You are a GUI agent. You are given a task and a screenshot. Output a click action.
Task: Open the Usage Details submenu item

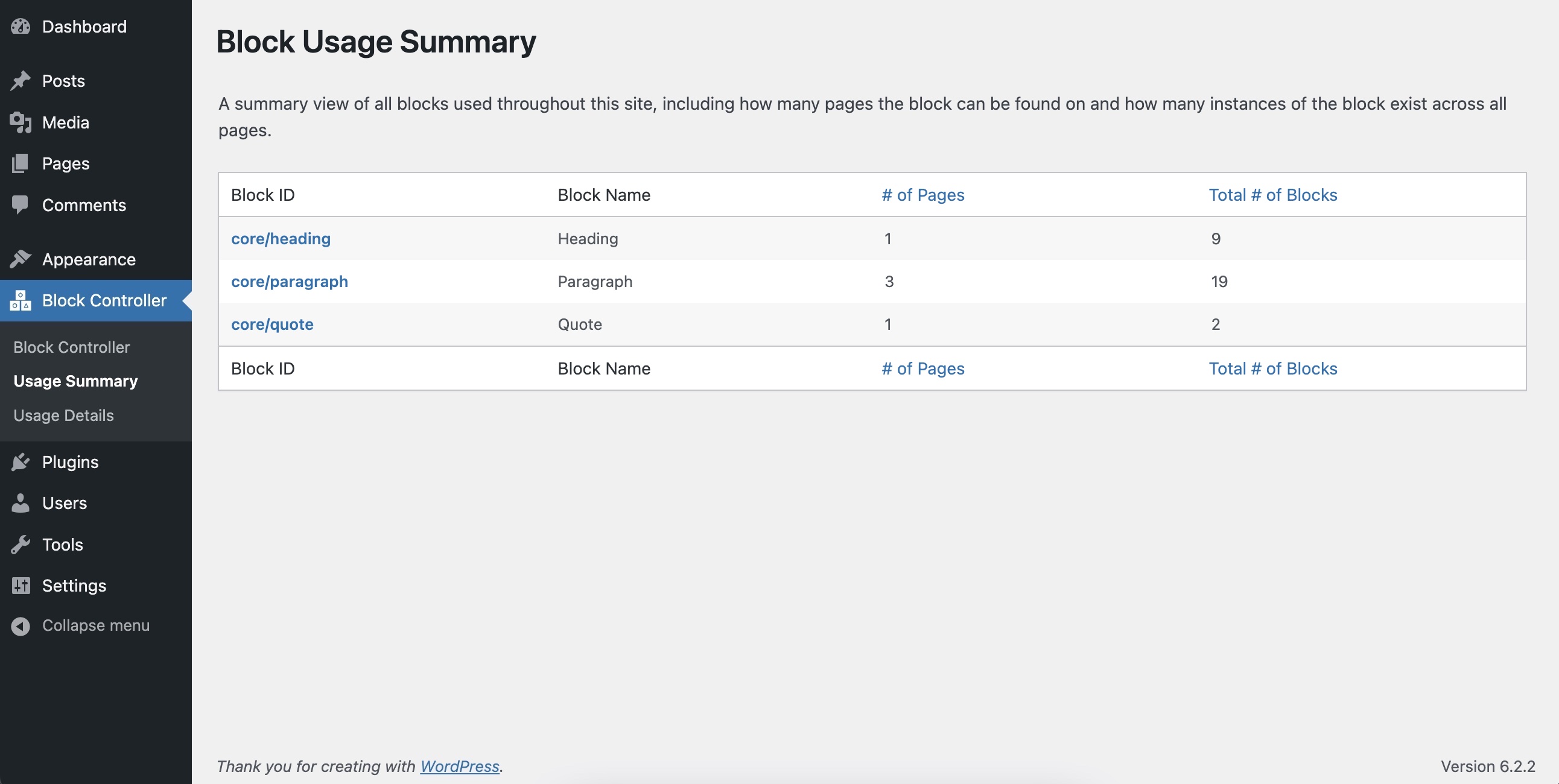[x=63, y=415]
